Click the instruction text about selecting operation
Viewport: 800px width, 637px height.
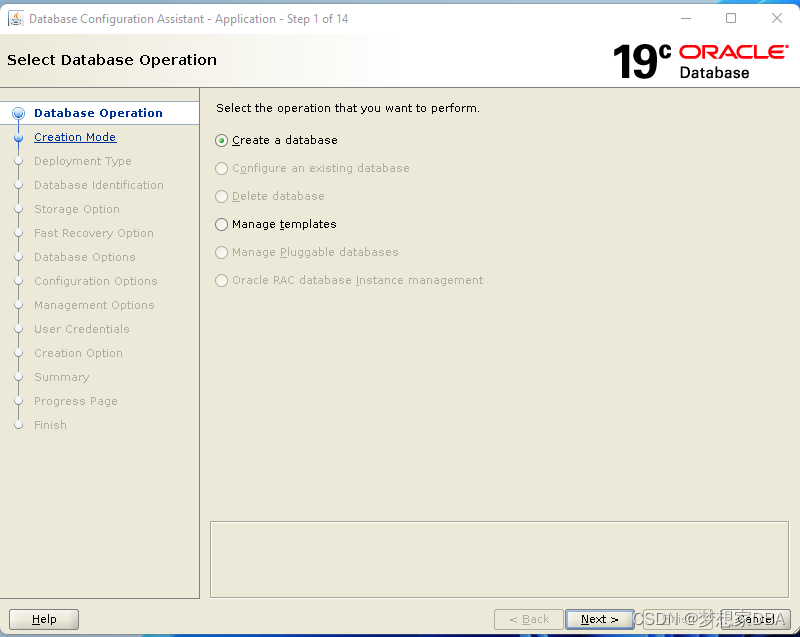click(x=348, y=108)
